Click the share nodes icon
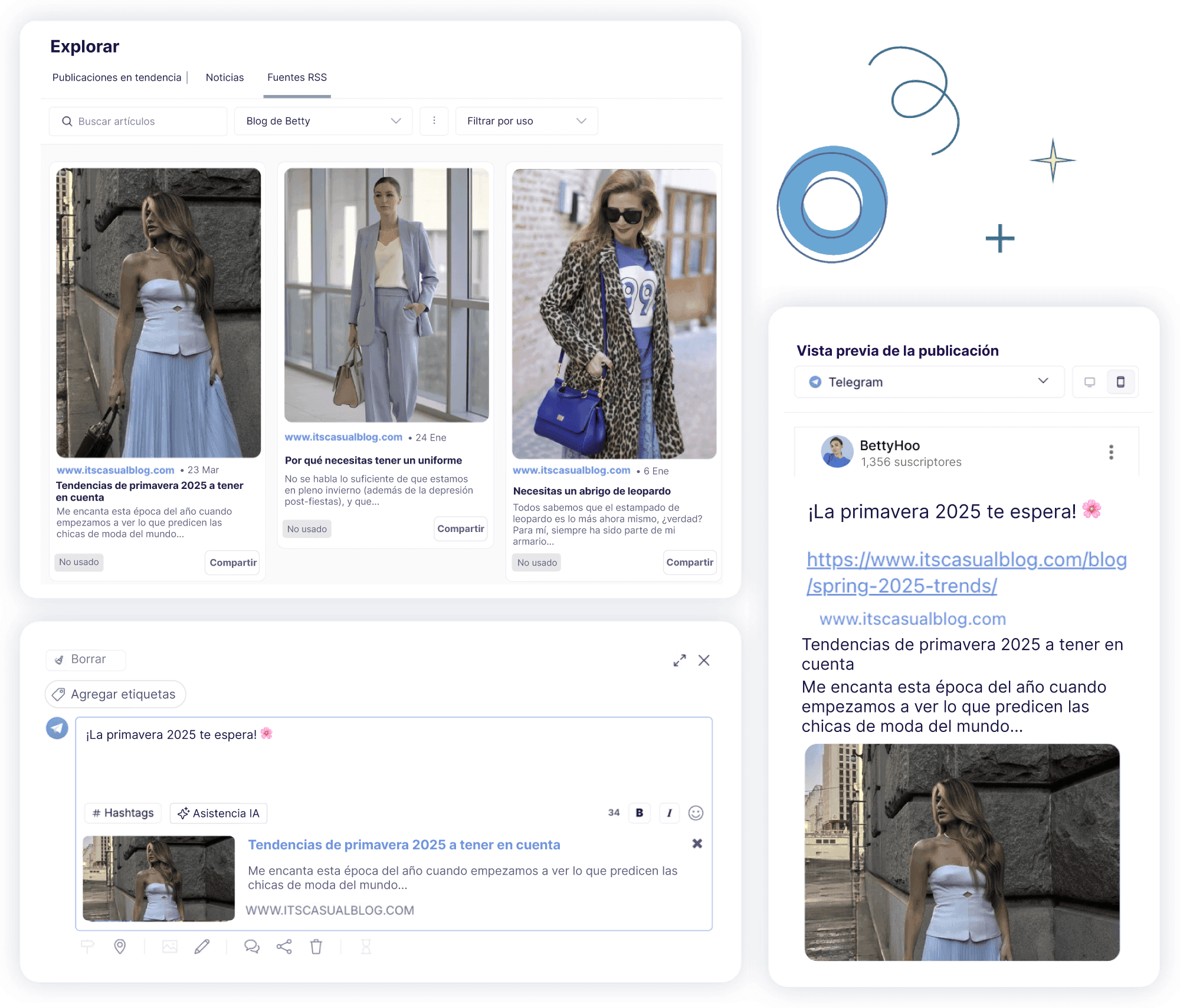1180x1008 pixels. pyautogui.click(x=284, y=947)
